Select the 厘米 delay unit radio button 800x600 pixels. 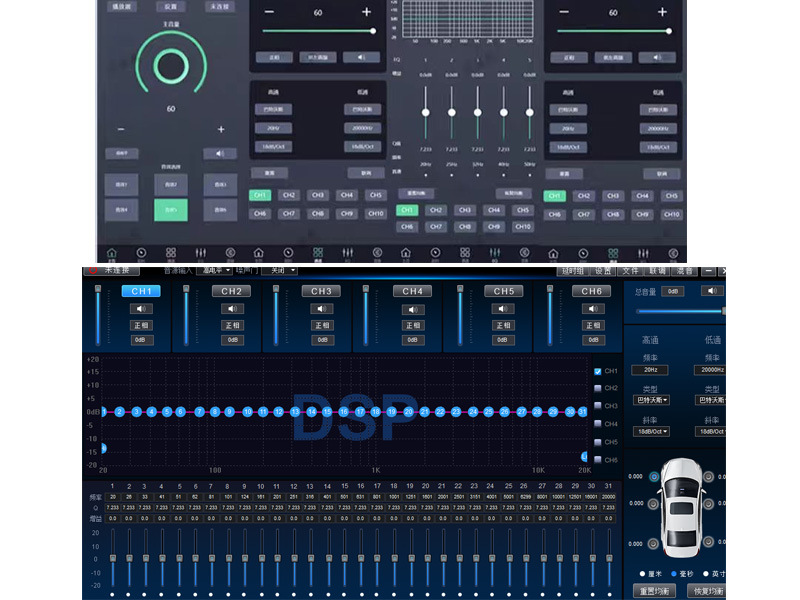click(x=642, y=574)
